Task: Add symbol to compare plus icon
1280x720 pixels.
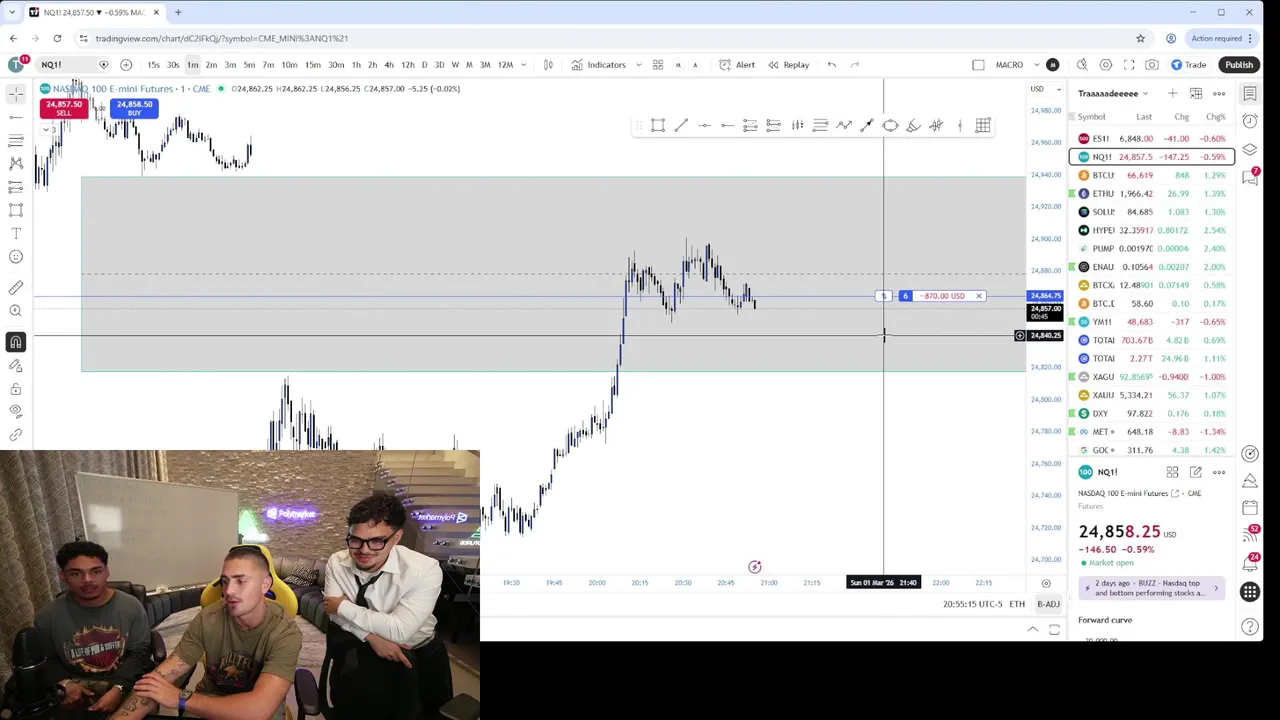Action: [x=126, y=65]
